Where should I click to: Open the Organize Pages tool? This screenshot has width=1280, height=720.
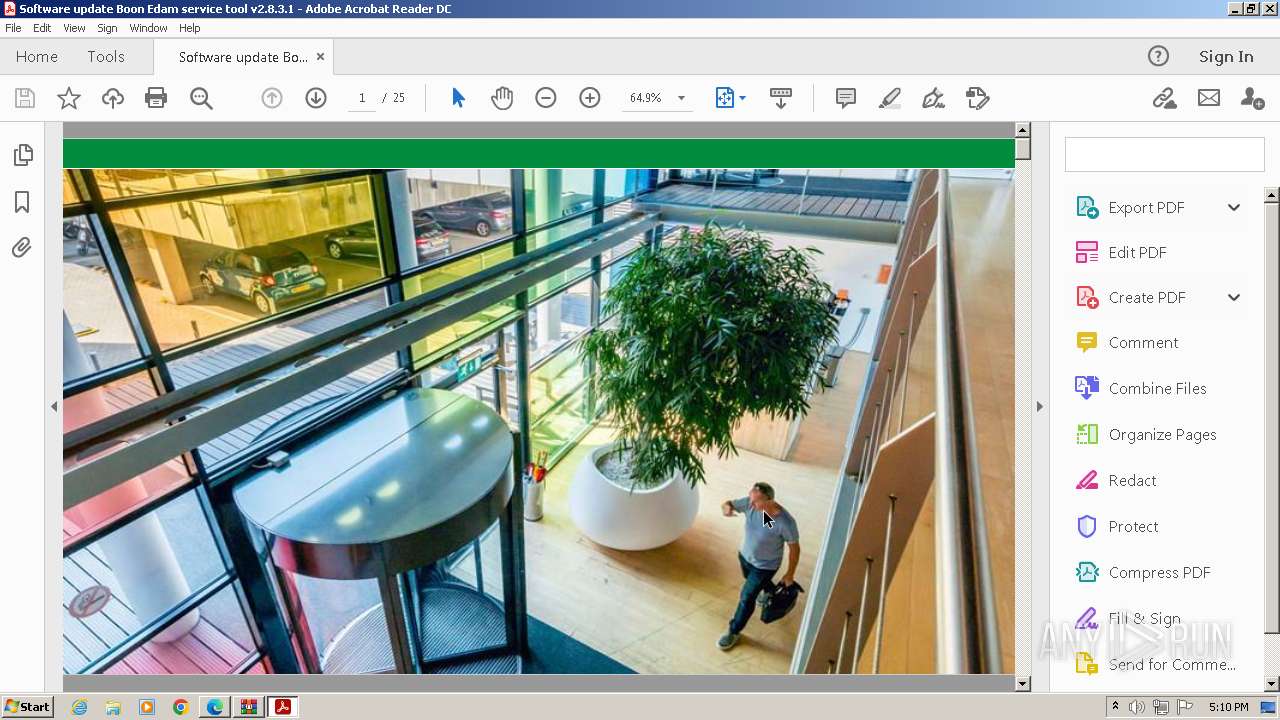1162,435
